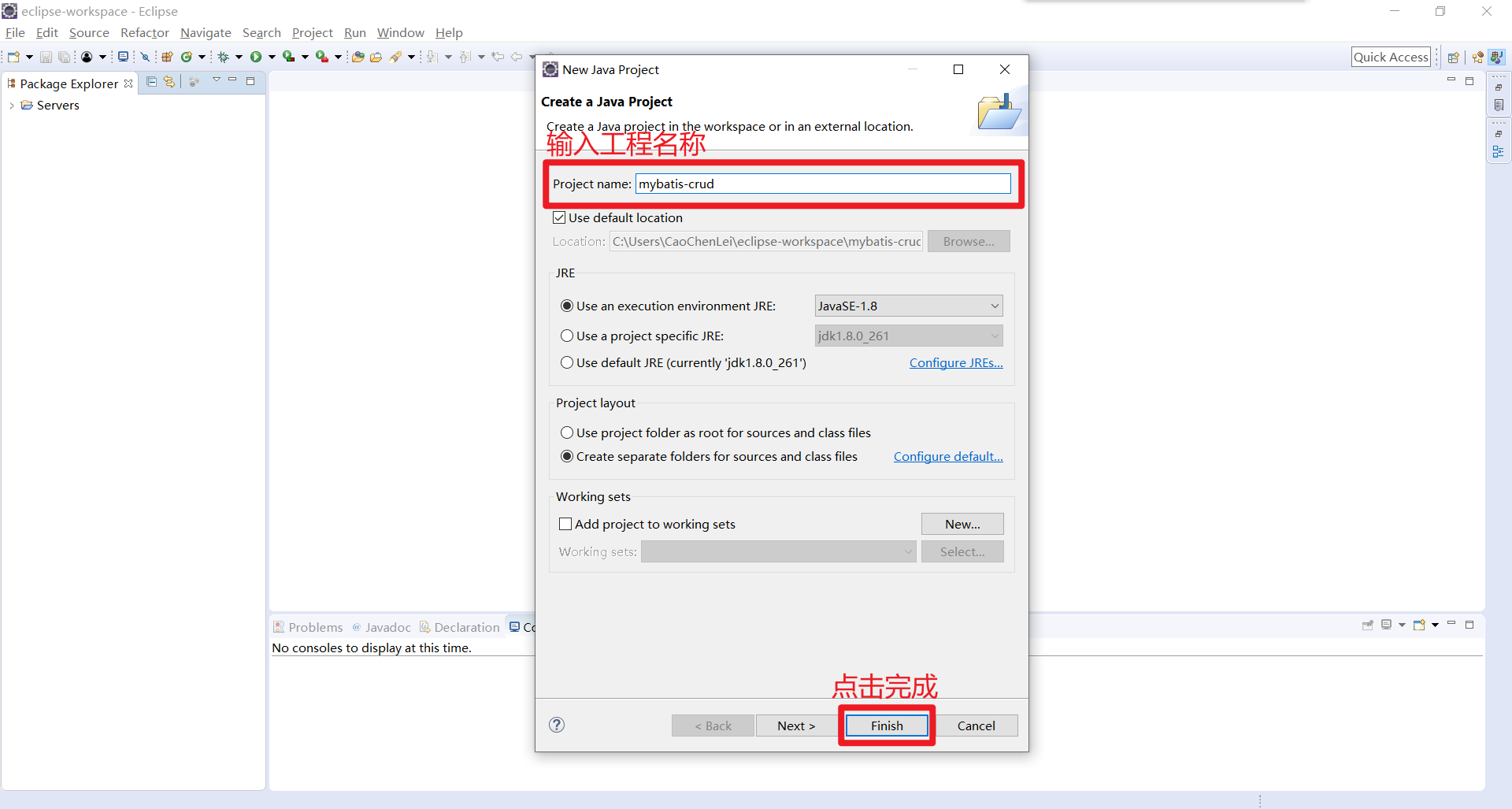Click the Run External Tools icon
Image resolution: width=1512 pixels, height=809 pixels.
pyautogui.click(x=322, y=57)
